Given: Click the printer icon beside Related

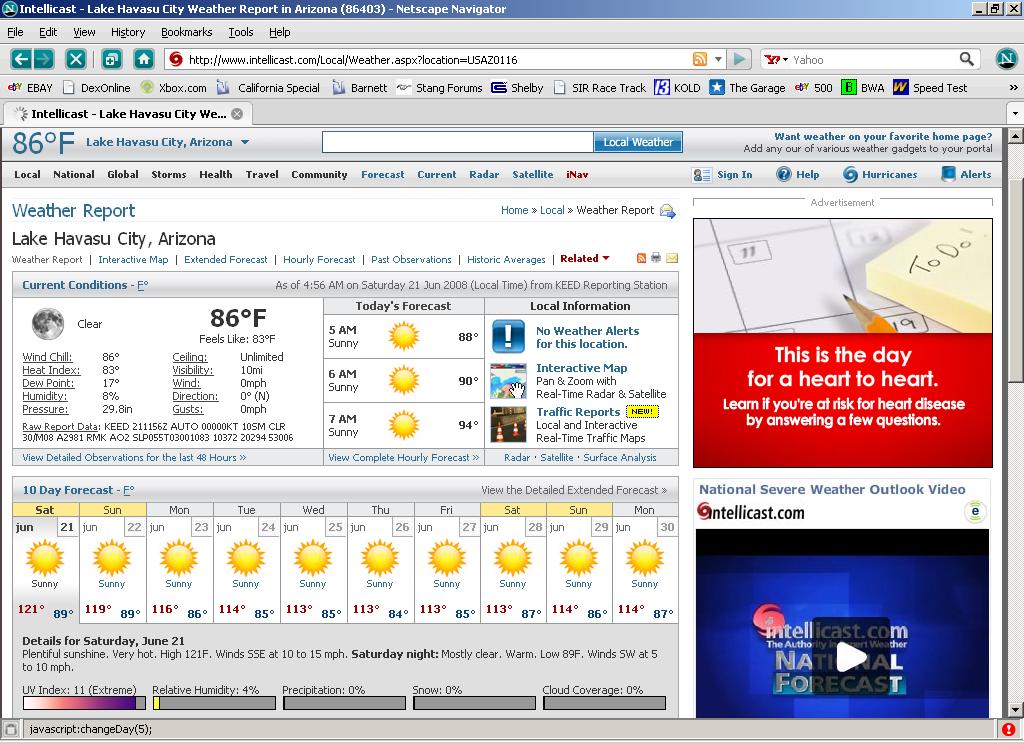Looking at the screenshot, I should (x=656, y=258).
